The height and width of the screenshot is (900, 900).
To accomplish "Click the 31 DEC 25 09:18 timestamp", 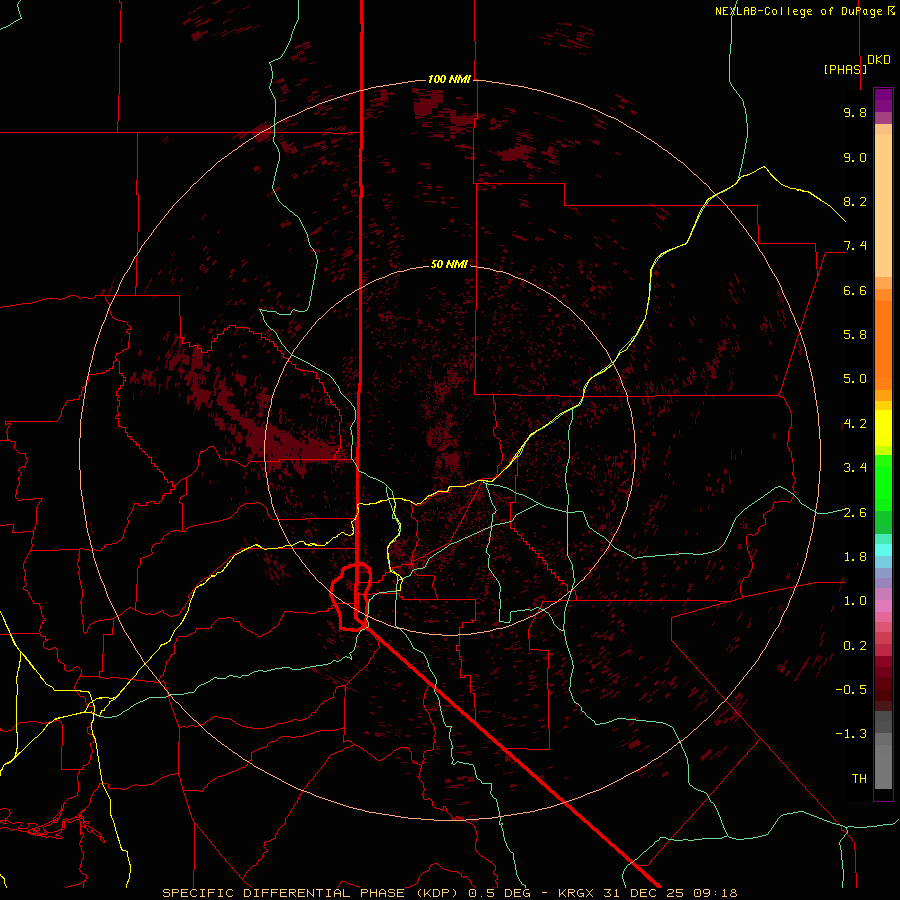I will 670,893.
